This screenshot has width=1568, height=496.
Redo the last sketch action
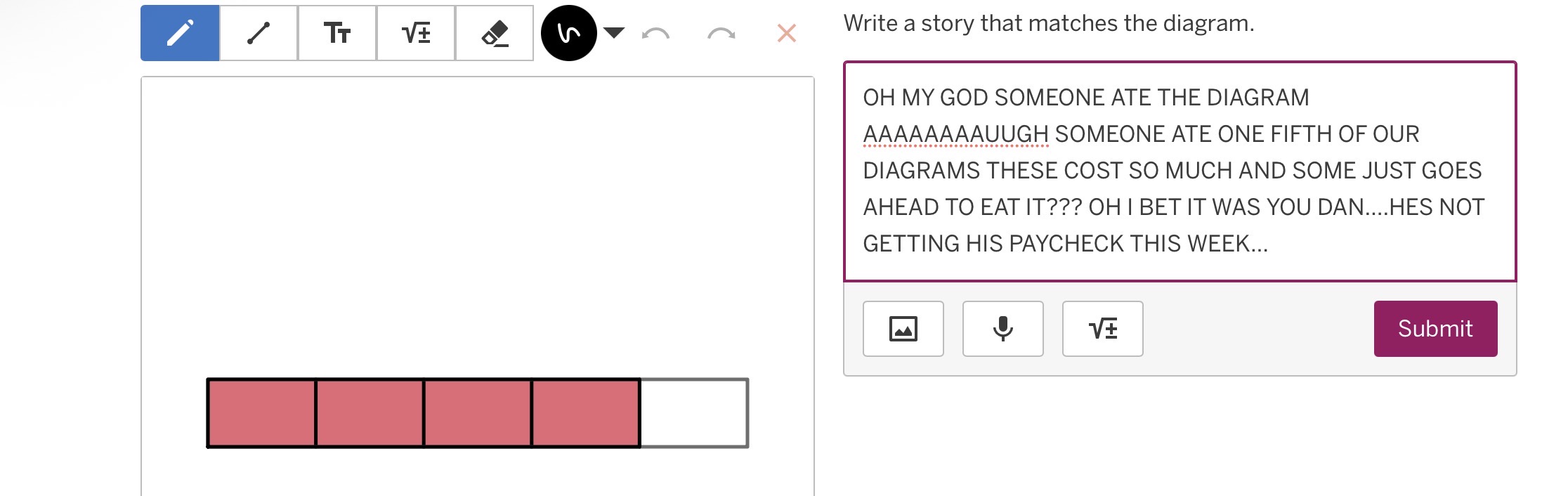pos(721,33)
